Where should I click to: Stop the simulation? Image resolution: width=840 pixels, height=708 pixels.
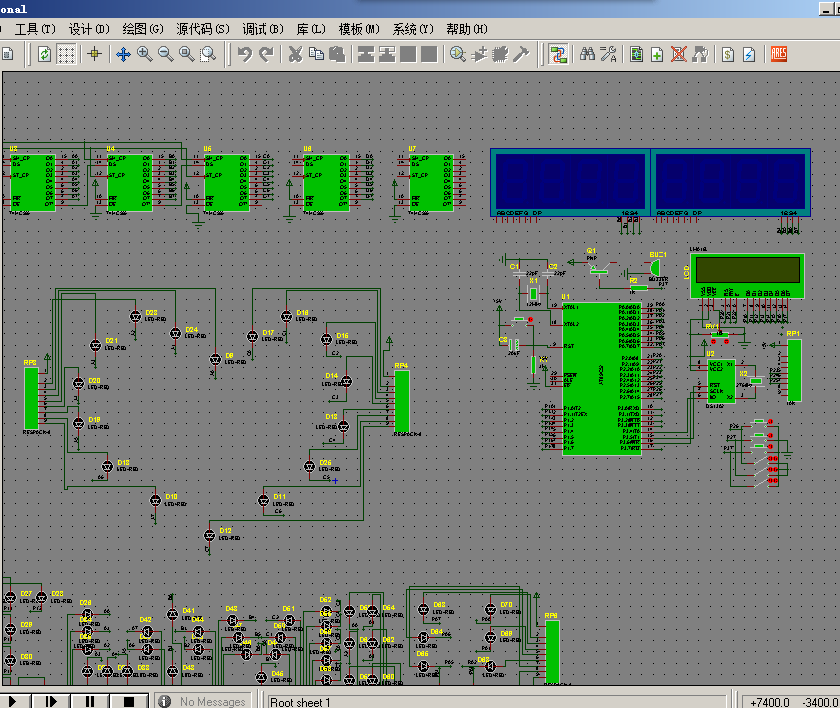(x=129, y=701)
